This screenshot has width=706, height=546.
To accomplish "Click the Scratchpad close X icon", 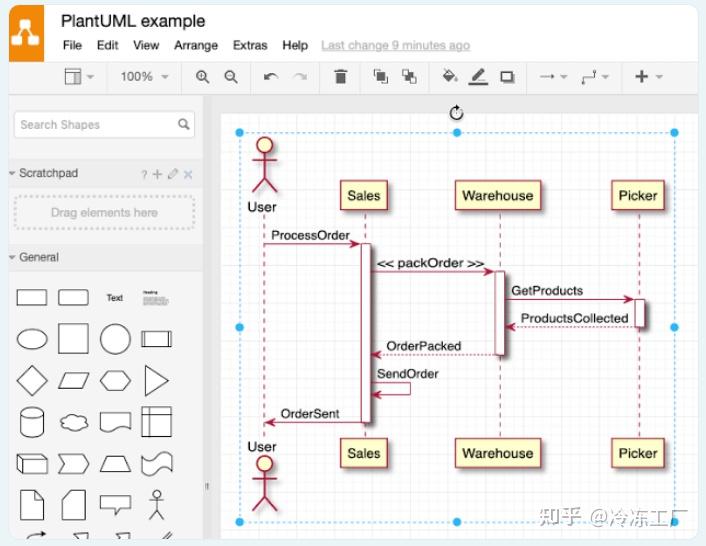I will [x=188, y=175].
